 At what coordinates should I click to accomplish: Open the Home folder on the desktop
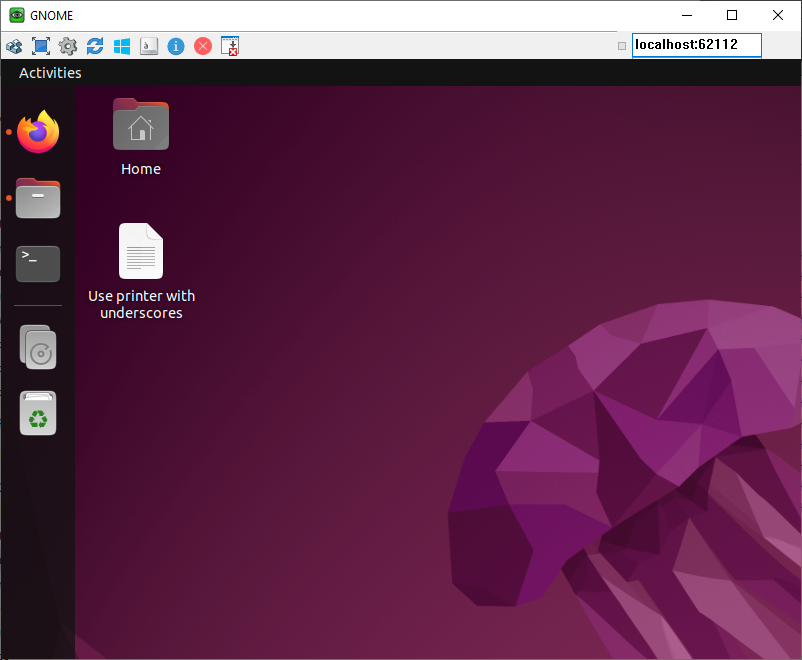[x=140, y=125]
